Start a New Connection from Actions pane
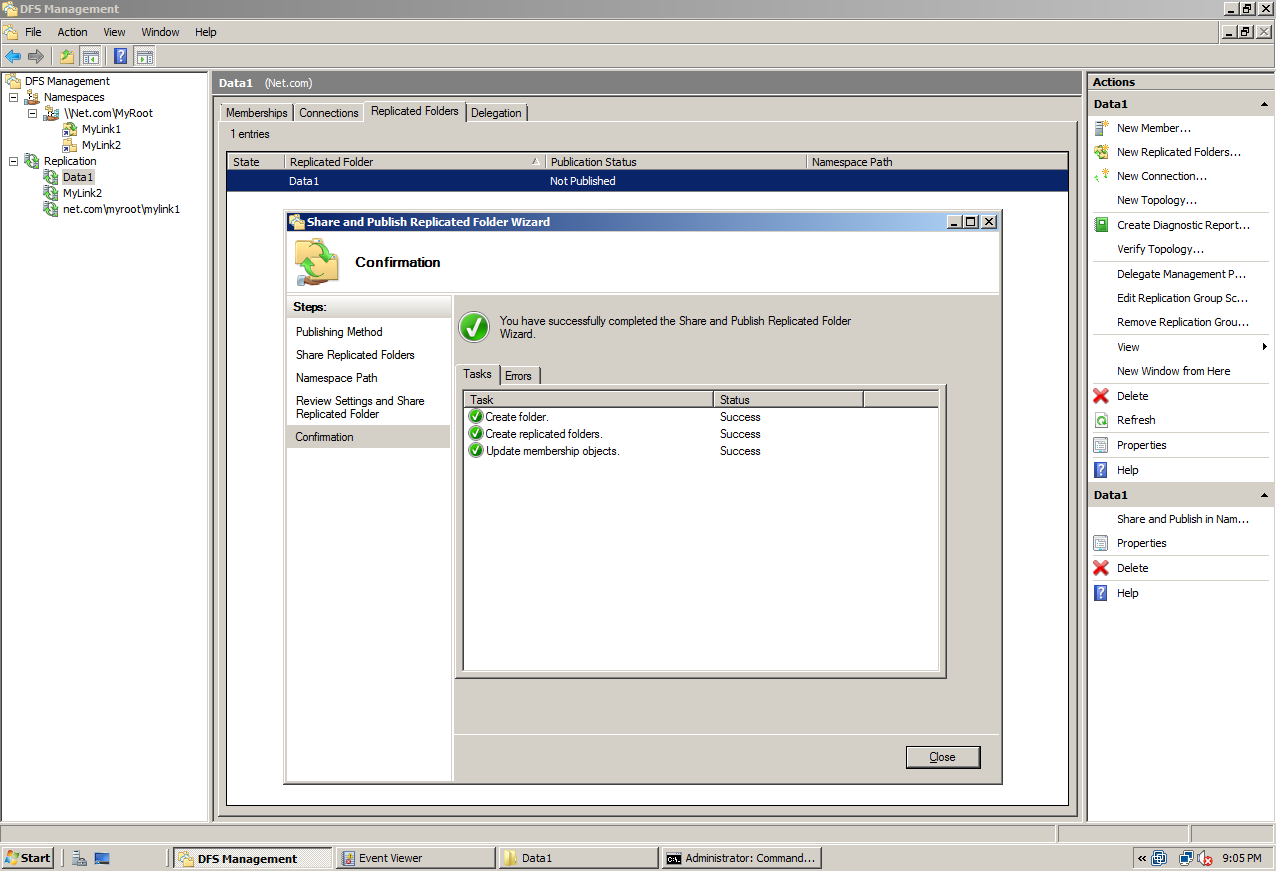 (1161, 176)
